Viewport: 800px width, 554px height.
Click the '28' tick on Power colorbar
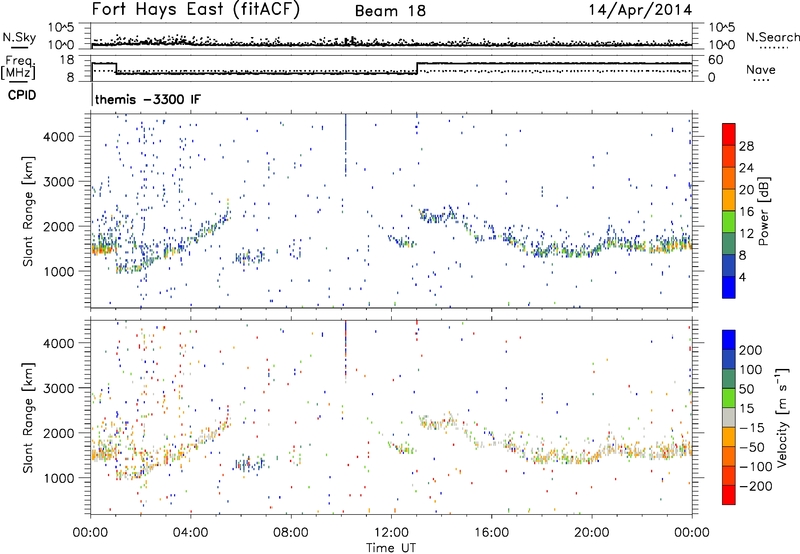pos(746,146)
